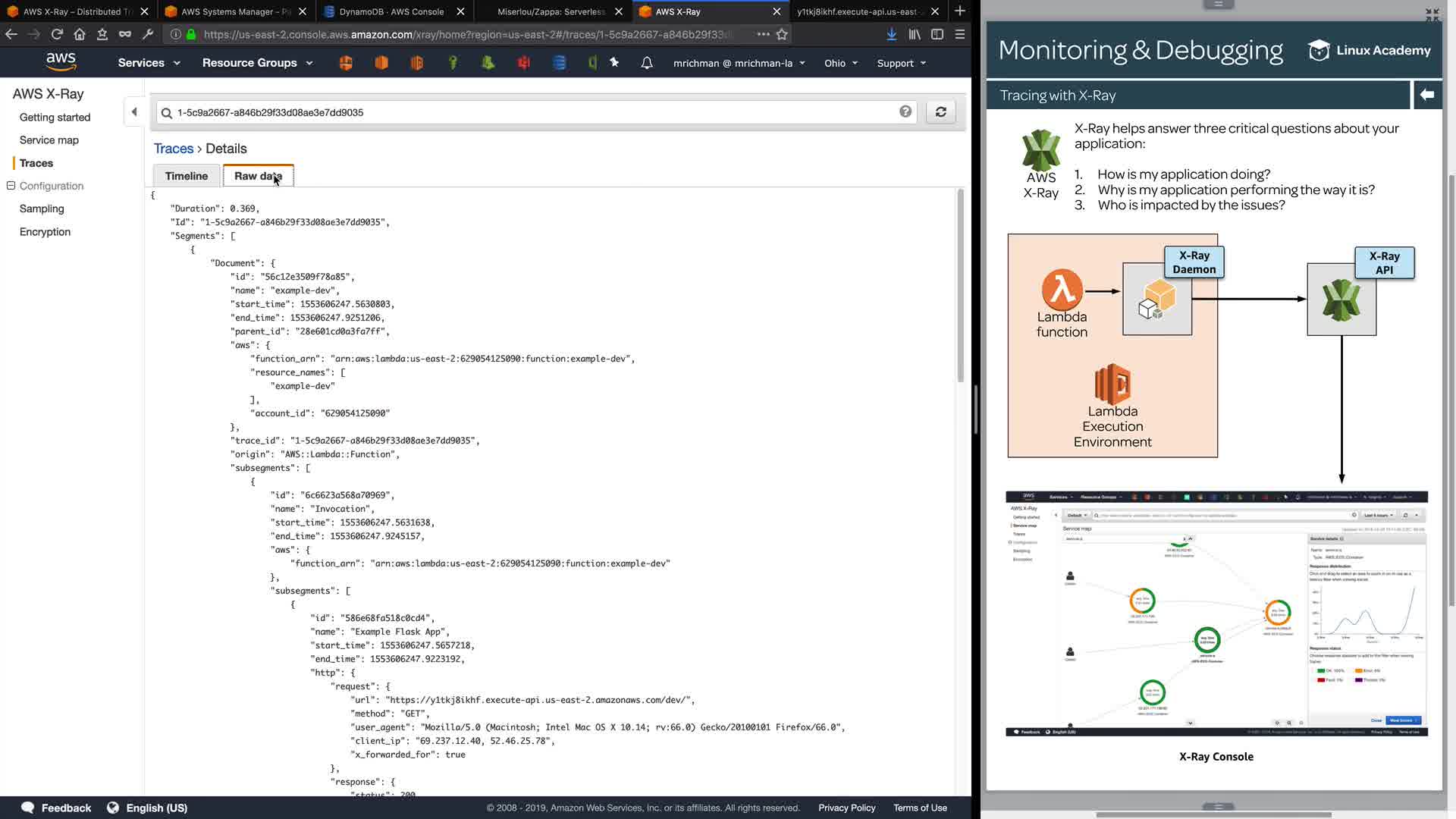
Task: Click the X-Ray Console screenshot thumbnail
Action: 1216,613
